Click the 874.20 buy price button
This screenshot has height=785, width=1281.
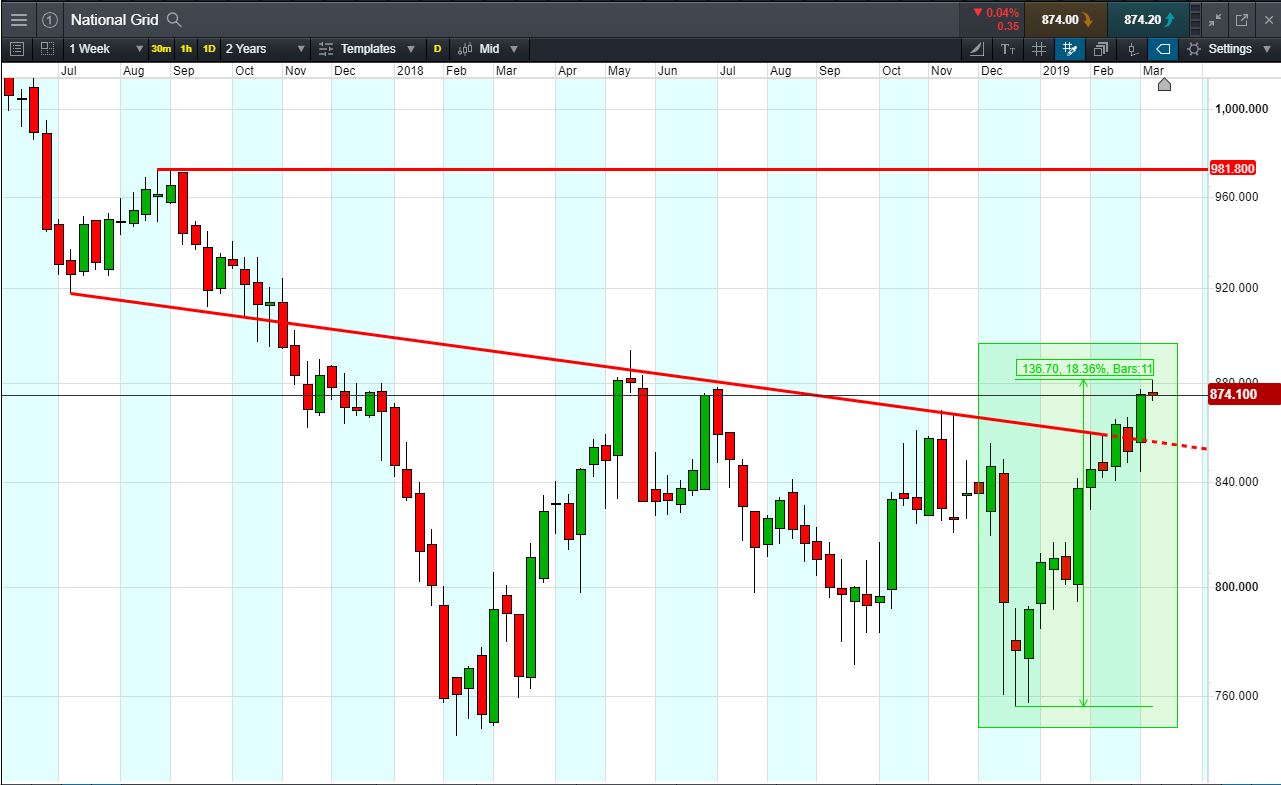click(1148, 19)
